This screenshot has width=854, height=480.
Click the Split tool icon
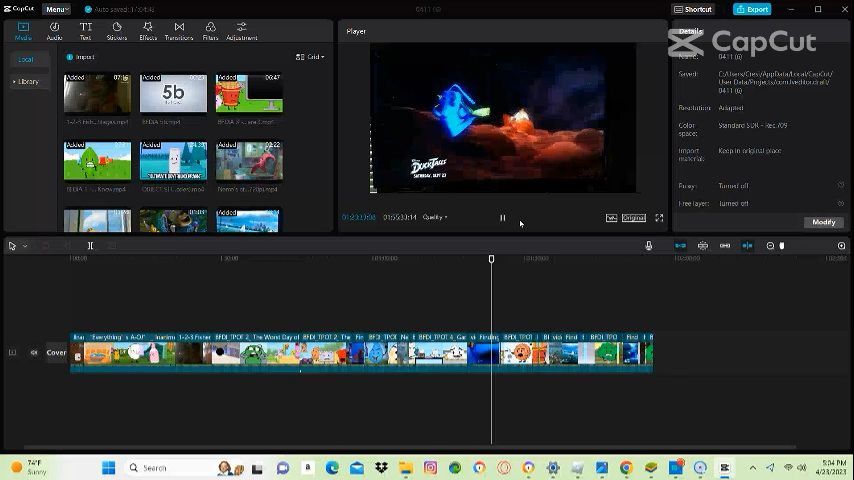pos(90,246)
